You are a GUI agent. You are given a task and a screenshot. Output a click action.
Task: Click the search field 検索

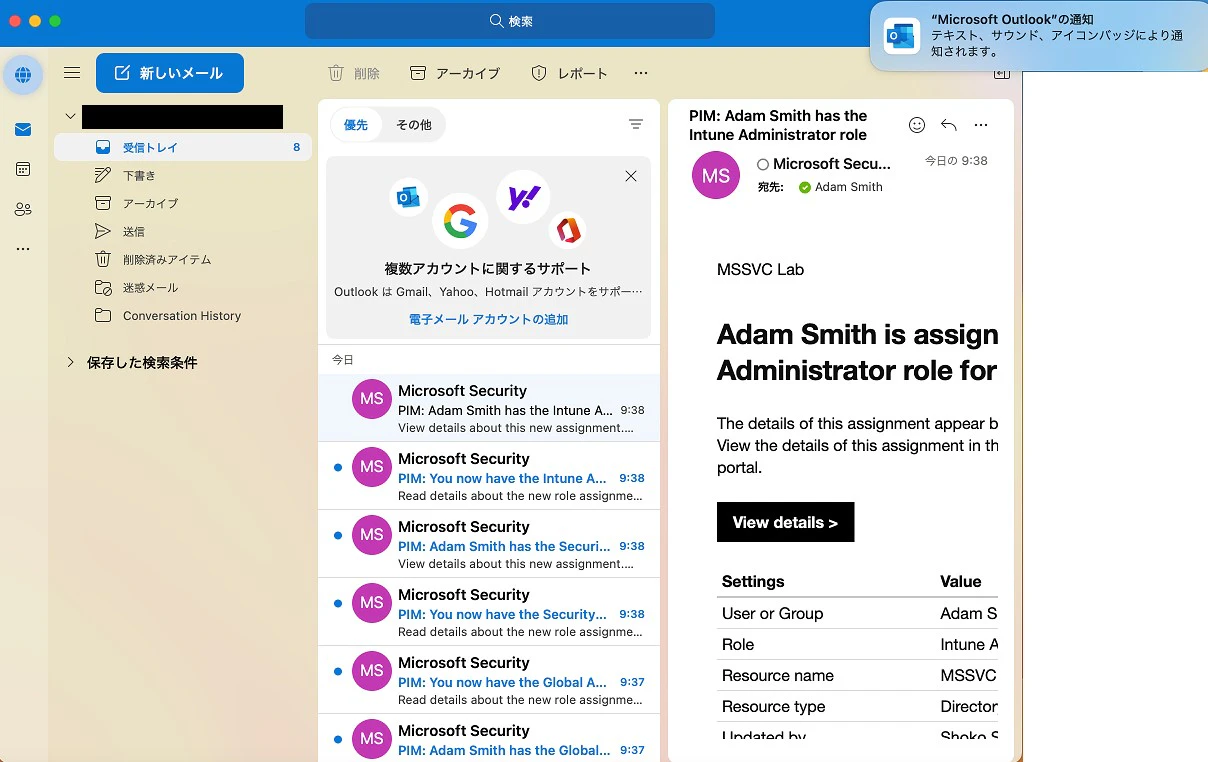click(510, 21)
